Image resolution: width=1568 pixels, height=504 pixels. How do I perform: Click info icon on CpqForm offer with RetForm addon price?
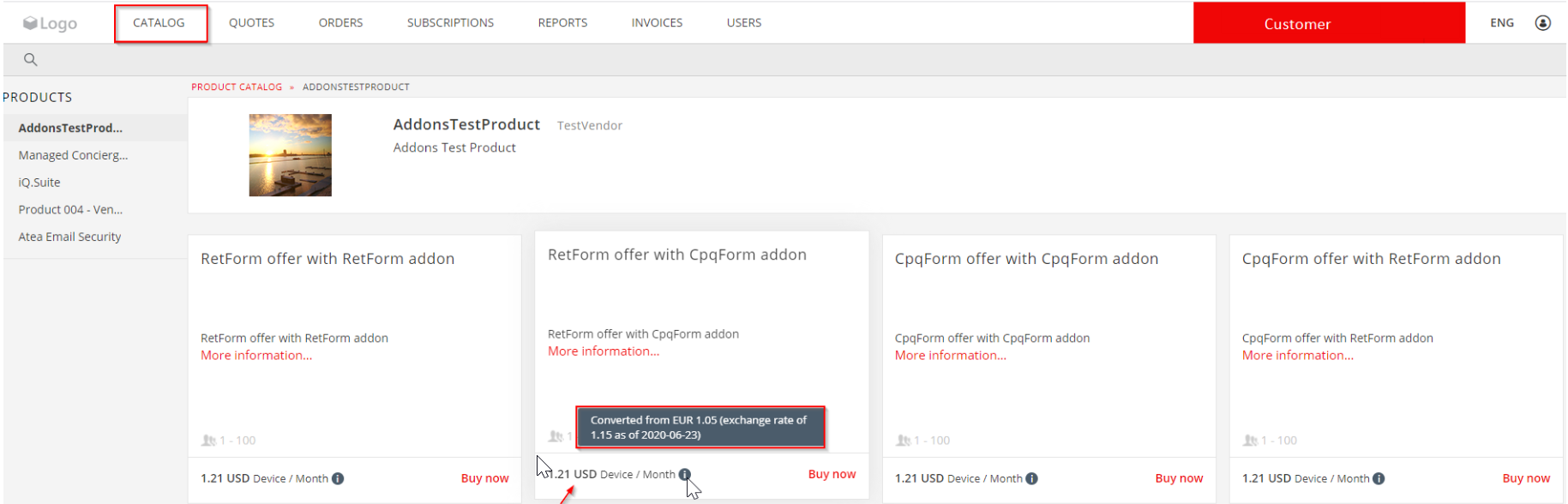tap(1379, 478)
